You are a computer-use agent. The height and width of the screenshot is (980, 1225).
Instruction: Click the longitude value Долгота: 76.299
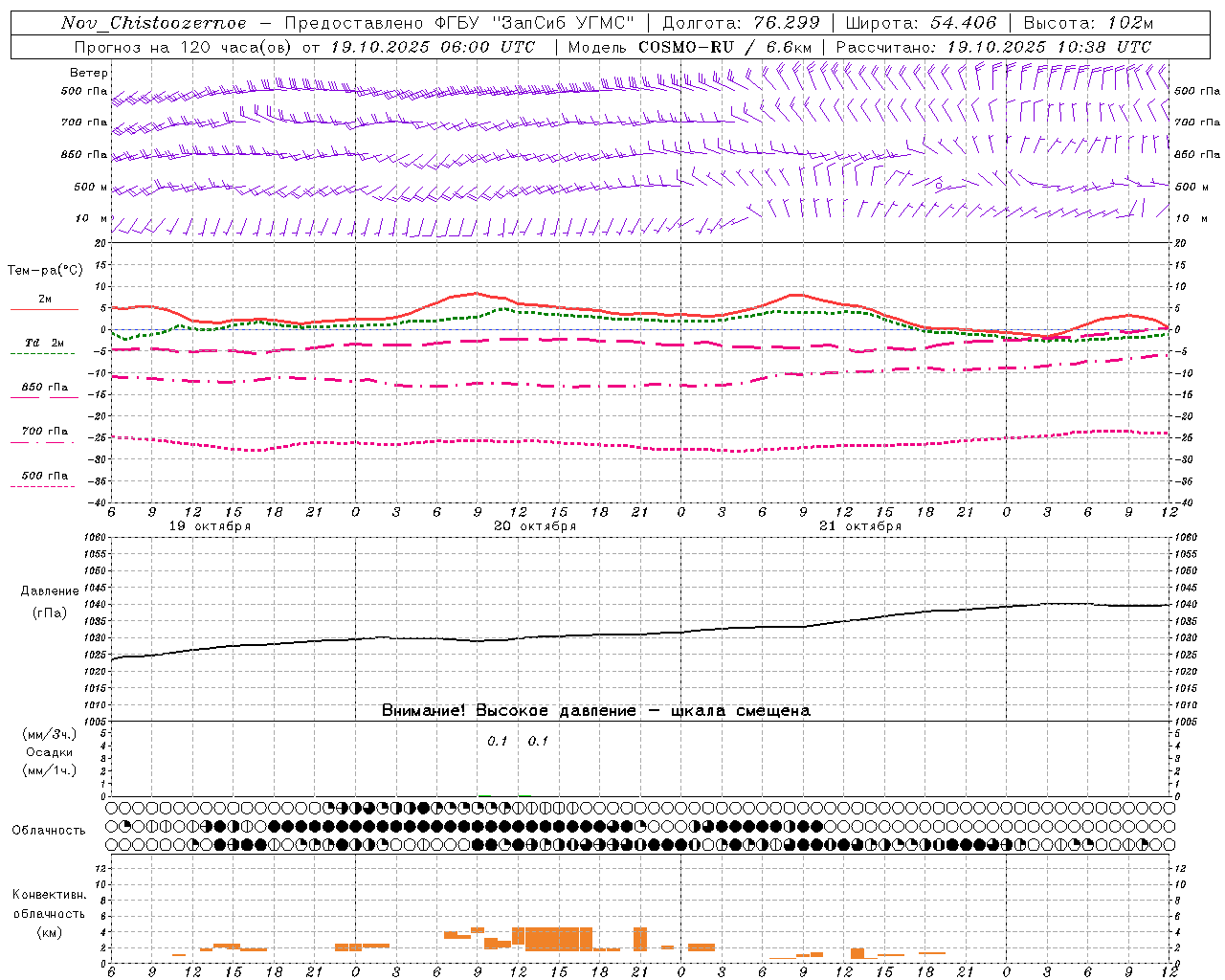741,23
